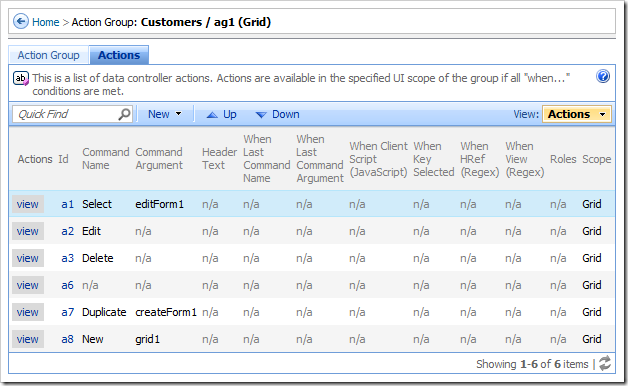
Task: Select the Actions tab
Action: point(119,55)
